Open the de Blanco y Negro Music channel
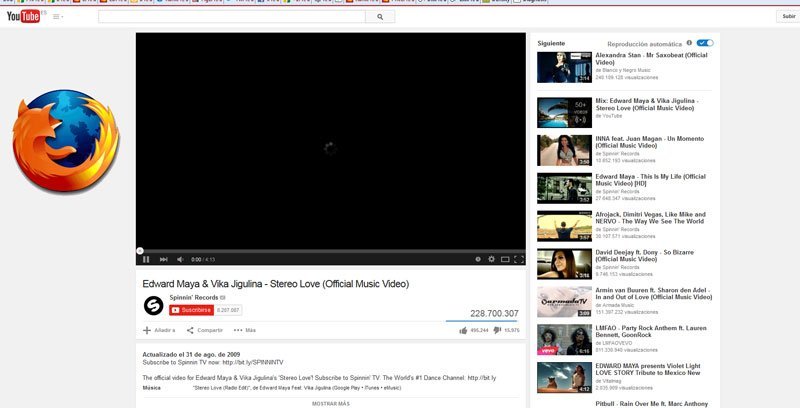 [623, 70]
